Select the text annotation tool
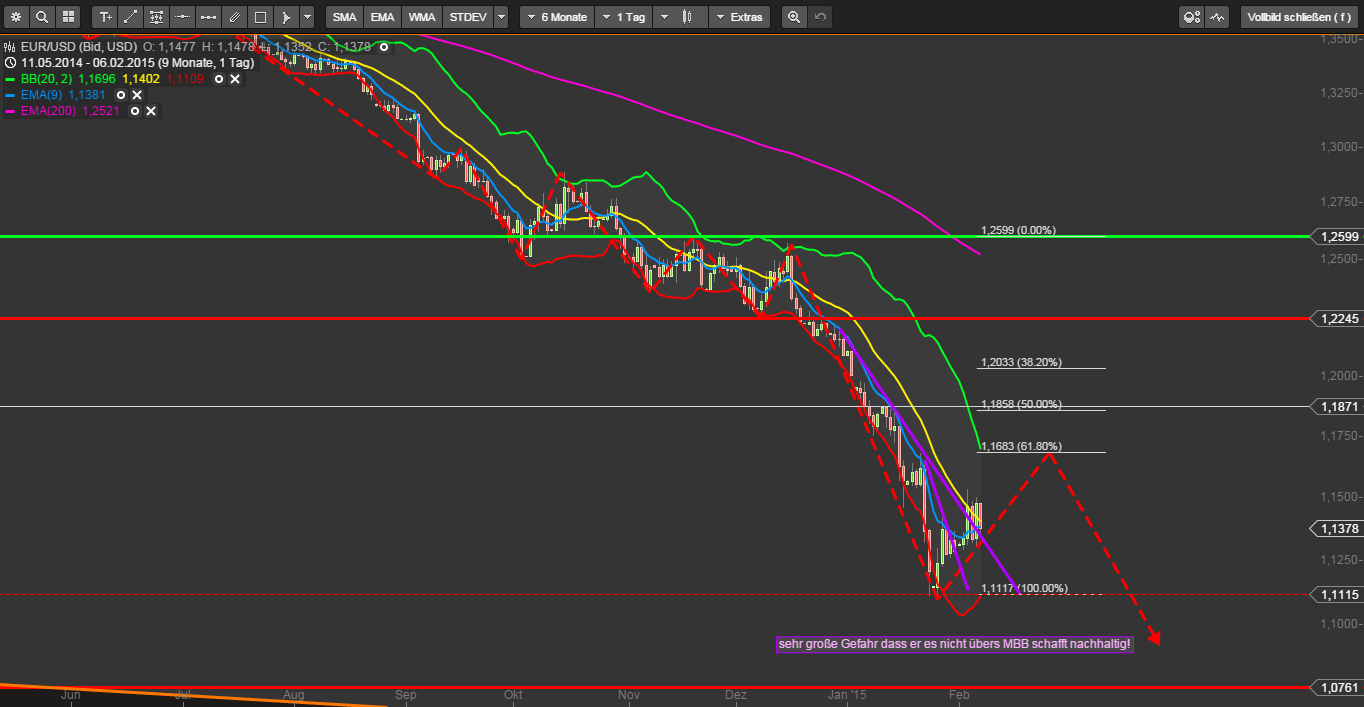Screen dimensions: 1364x707 pos(105,17)
